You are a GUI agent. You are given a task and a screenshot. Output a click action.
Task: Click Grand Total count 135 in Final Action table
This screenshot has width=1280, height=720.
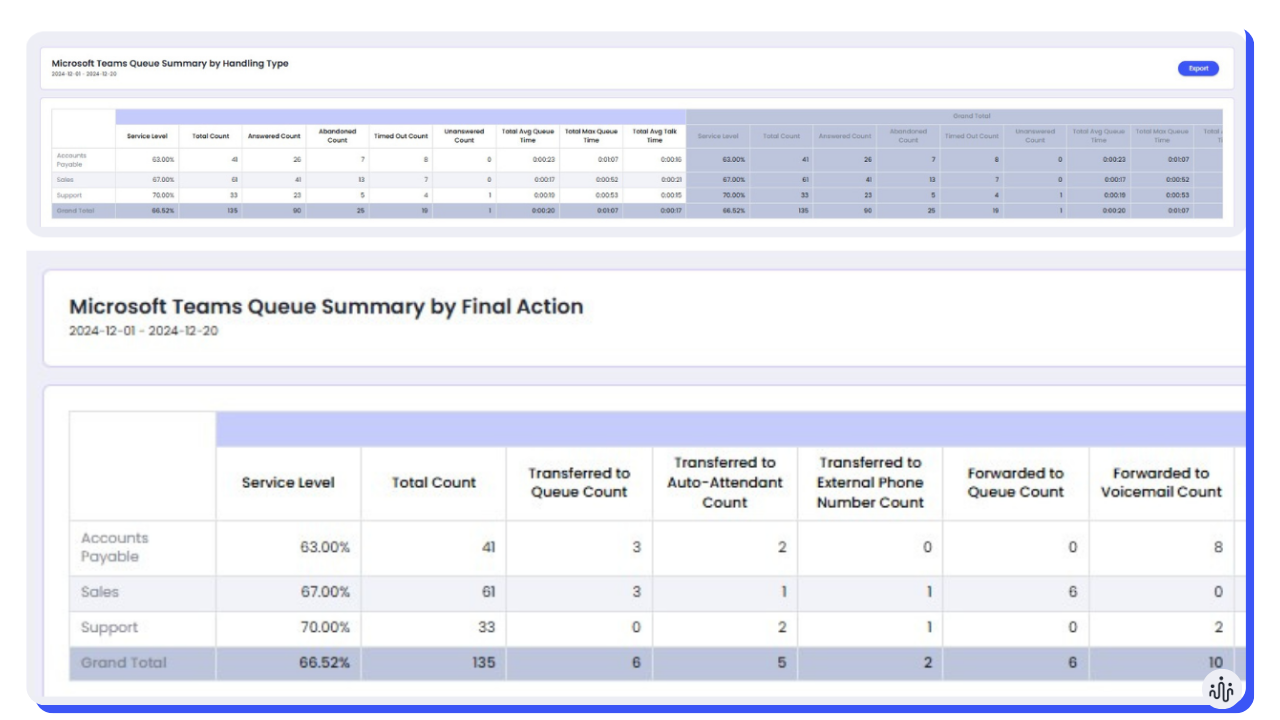[x=483, y=663]
